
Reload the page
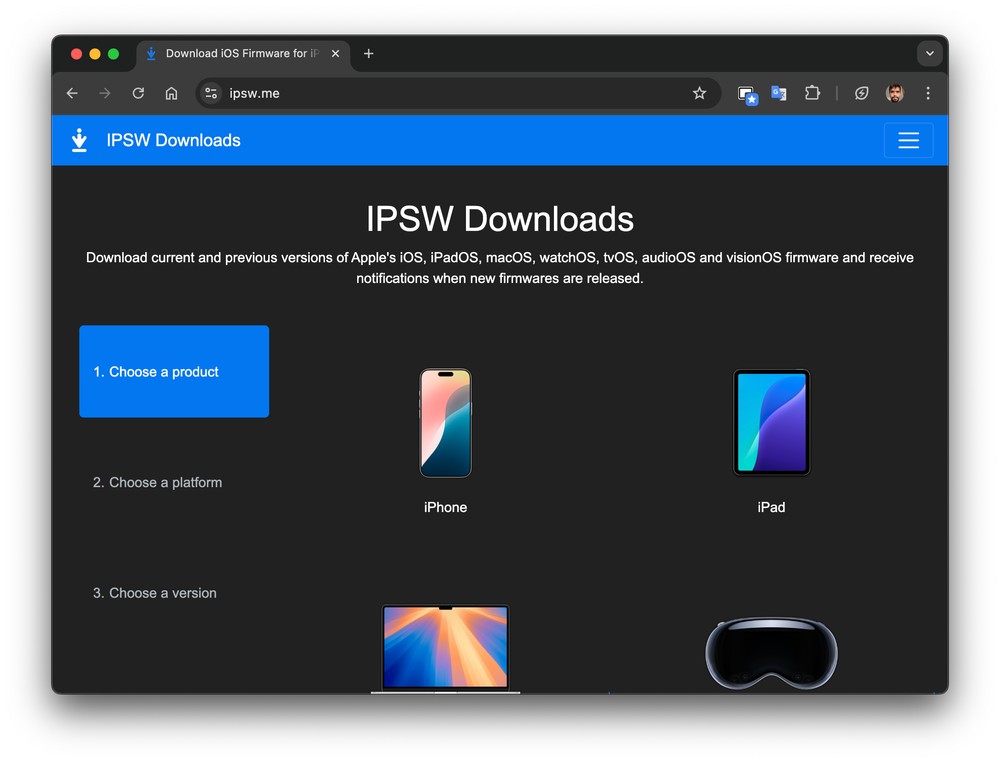tap(138, 93)
